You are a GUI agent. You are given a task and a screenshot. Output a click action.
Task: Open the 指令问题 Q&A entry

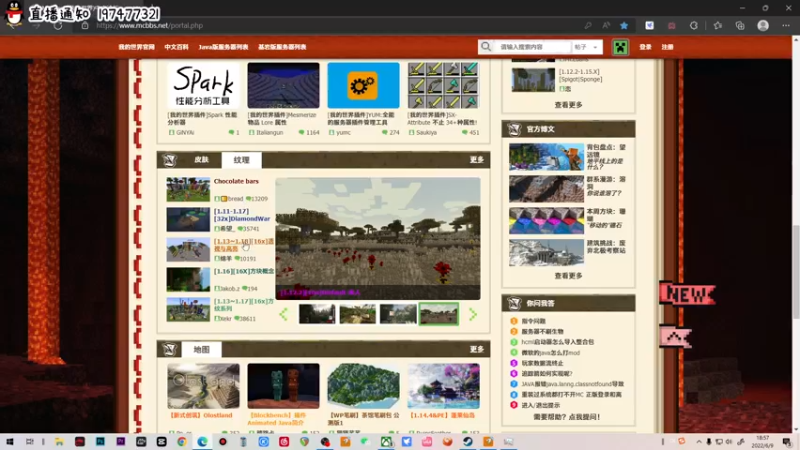533,321
